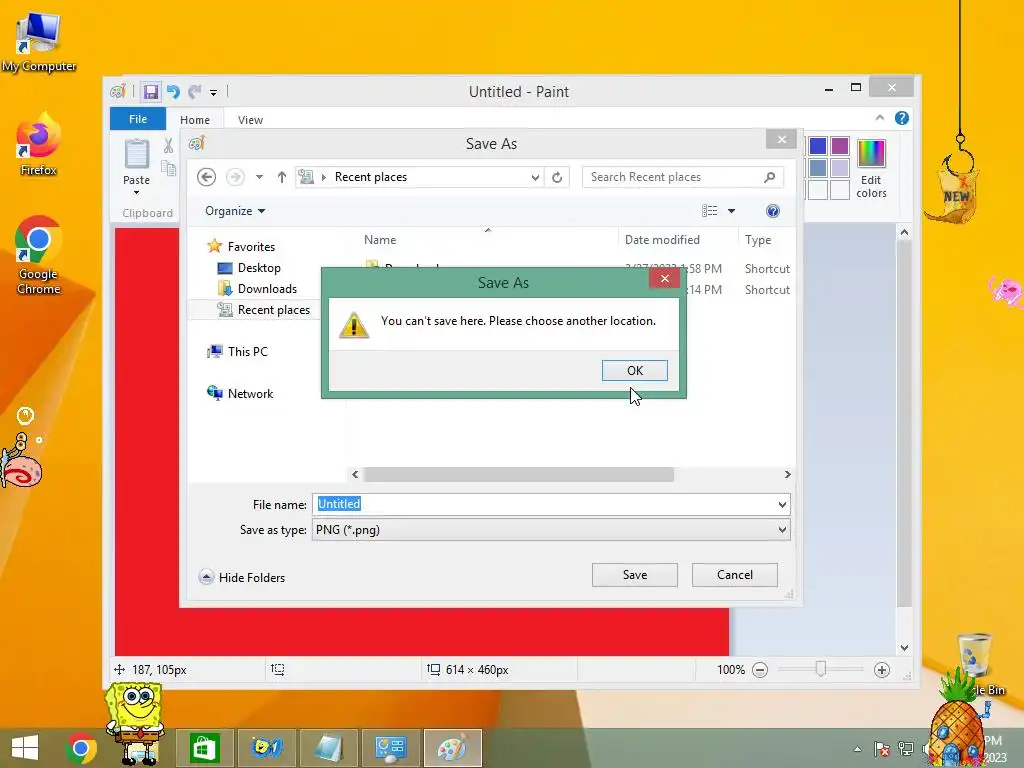Open the My Computer desktop icon
Viewport: 1024px width, 768px height.
click(39, 41)
